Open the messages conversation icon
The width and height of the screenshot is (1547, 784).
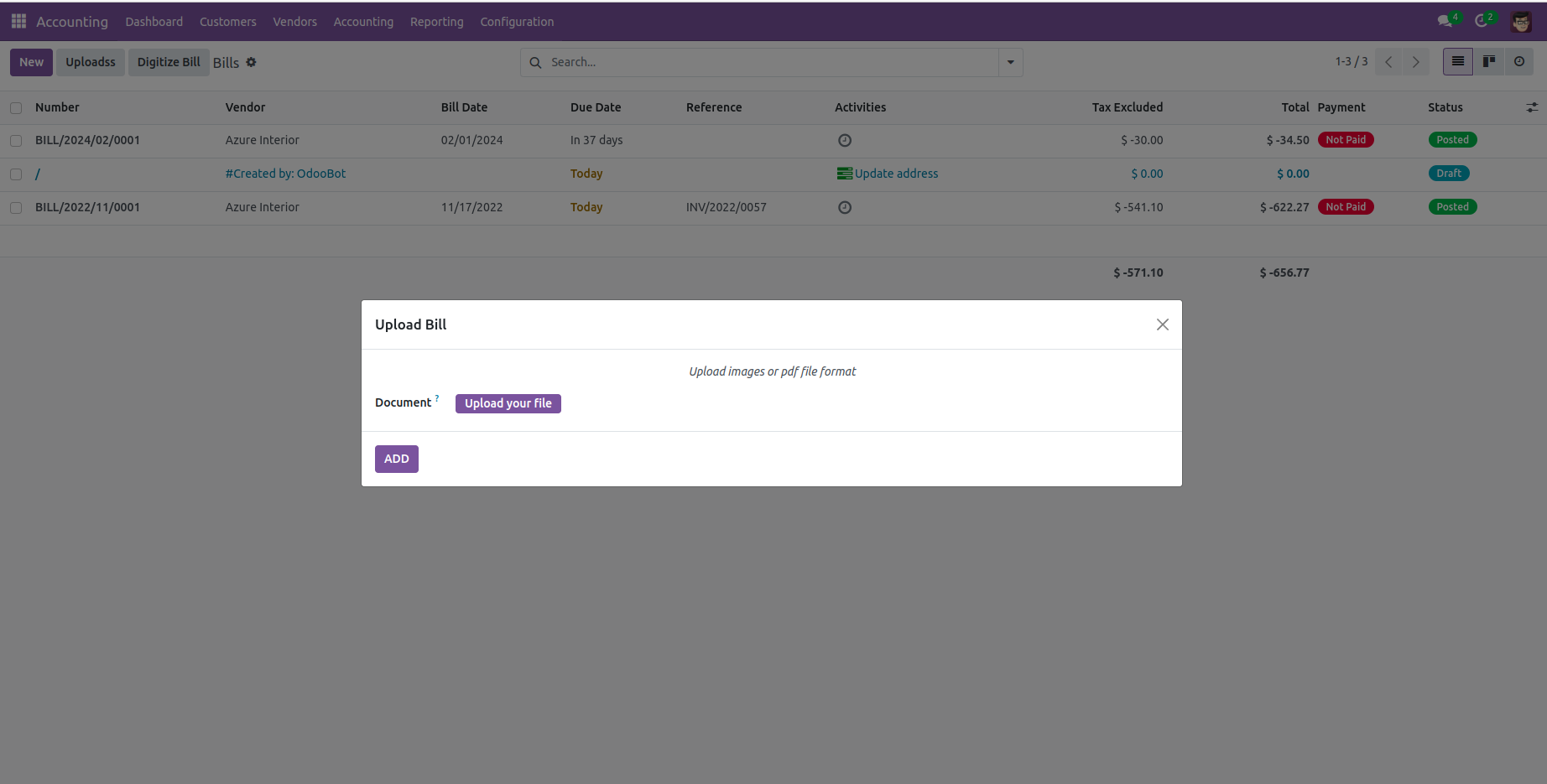[1445, 21]
